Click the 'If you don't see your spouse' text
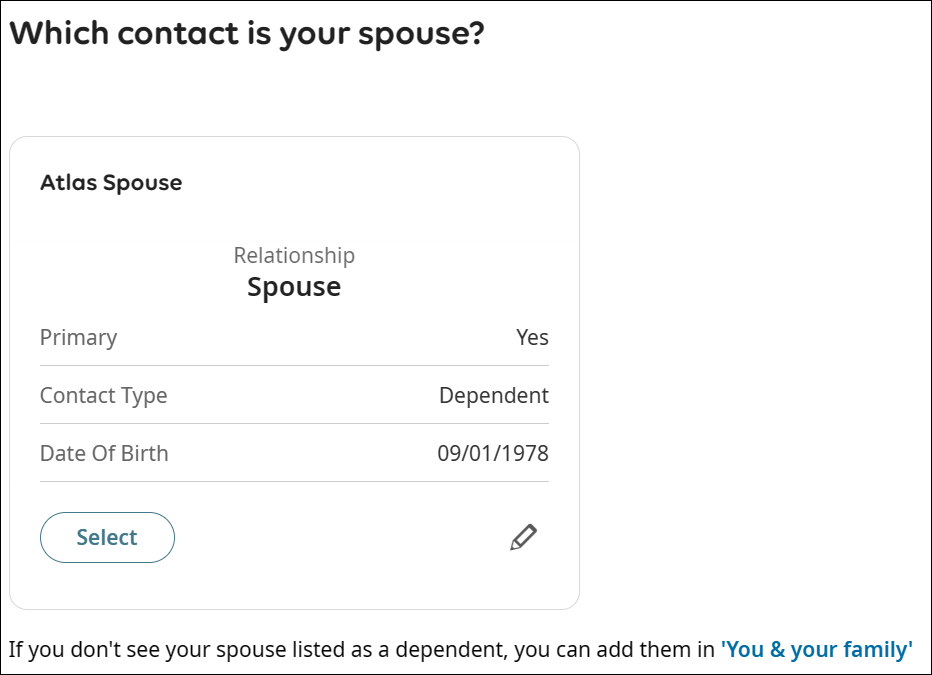Screen dimensions: 932x675 click(150, 650)
